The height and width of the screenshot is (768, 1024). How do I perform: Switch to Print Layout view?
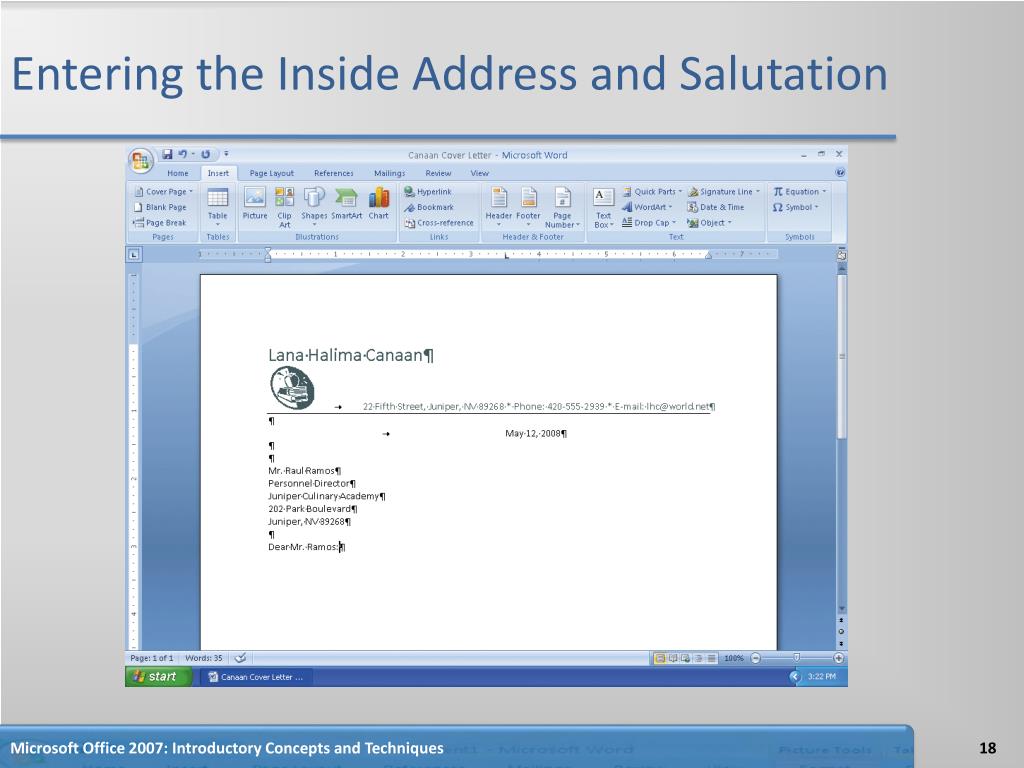tap(660, 658)
